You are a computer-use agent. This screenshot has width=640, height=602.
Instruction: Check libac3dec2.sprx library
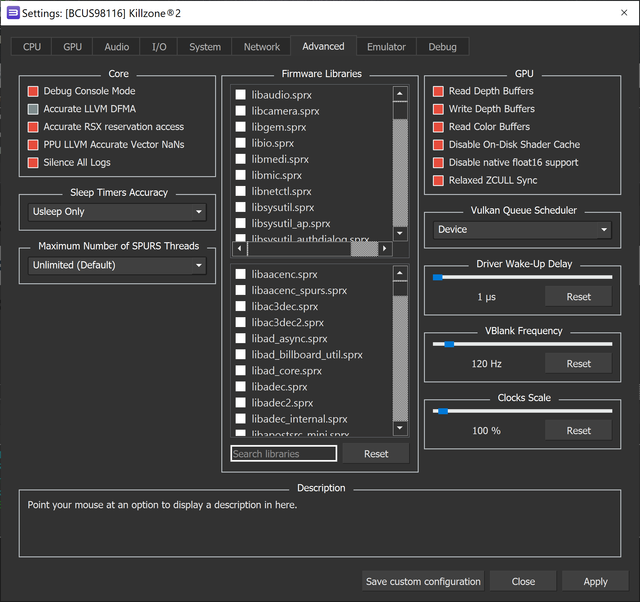[x=241, y=322]
